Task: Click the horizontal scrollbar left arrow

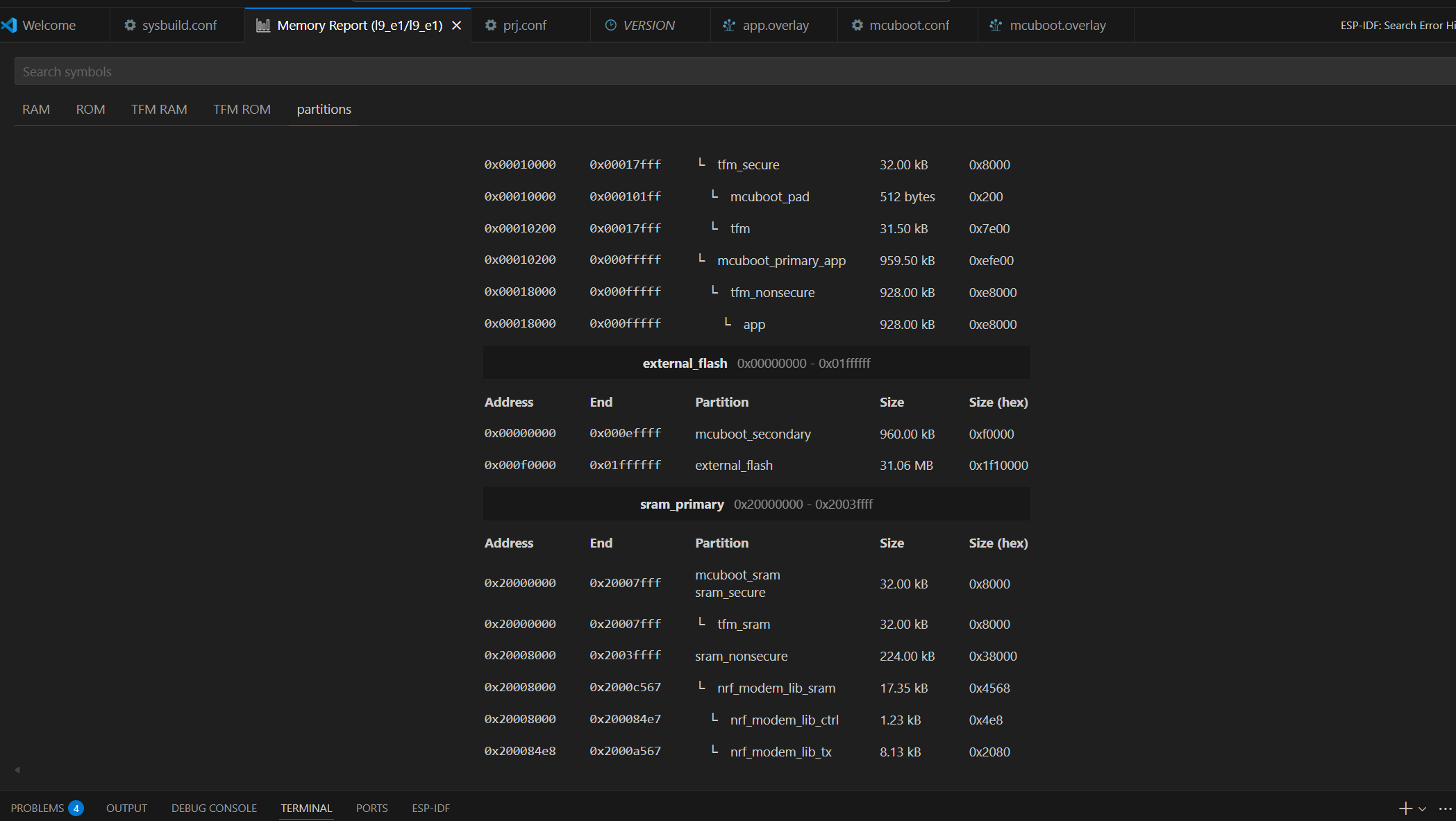Action: [17, 770]
